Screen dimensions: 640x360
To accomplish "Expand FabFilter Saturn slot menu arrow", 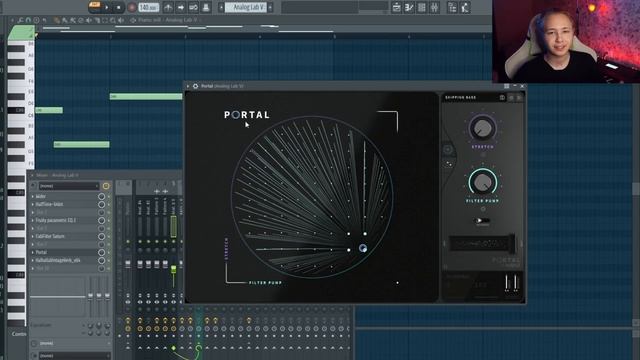I will (x=33, y=236).
